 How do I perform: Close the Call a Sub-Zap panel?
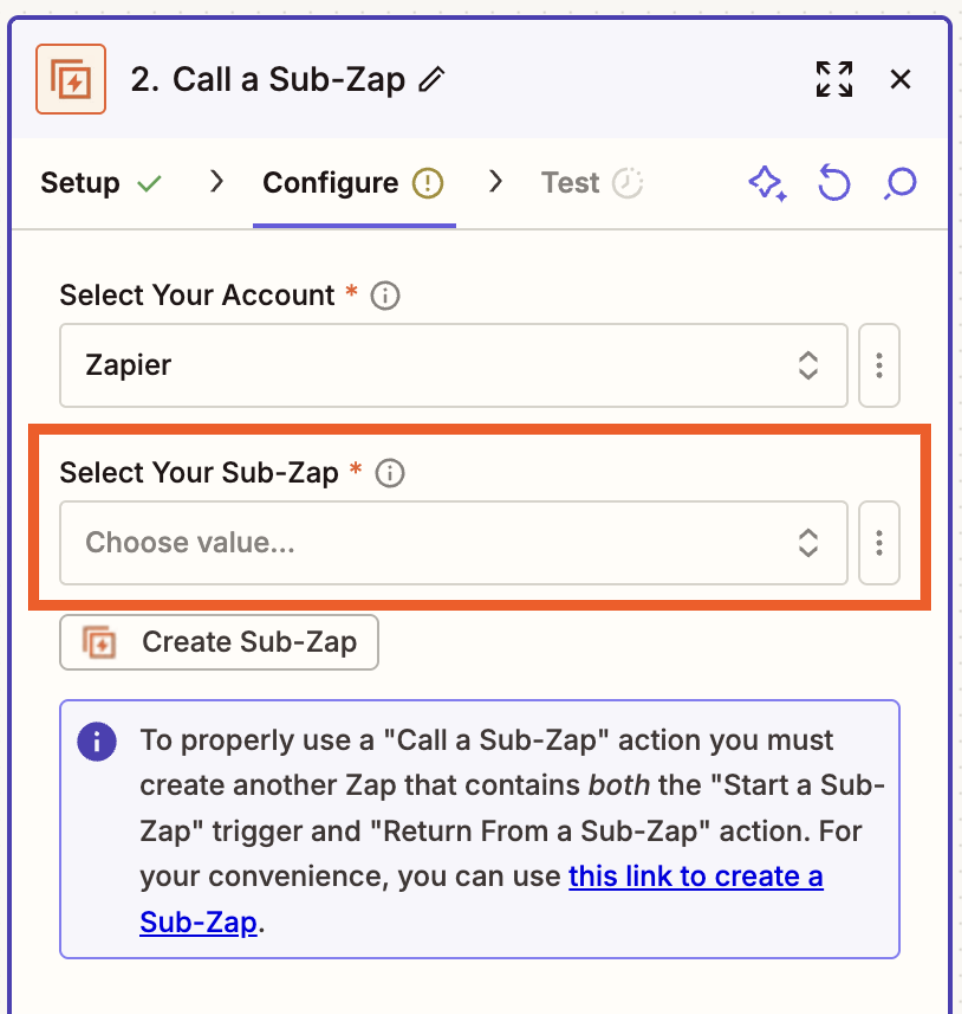pos(900,80)
